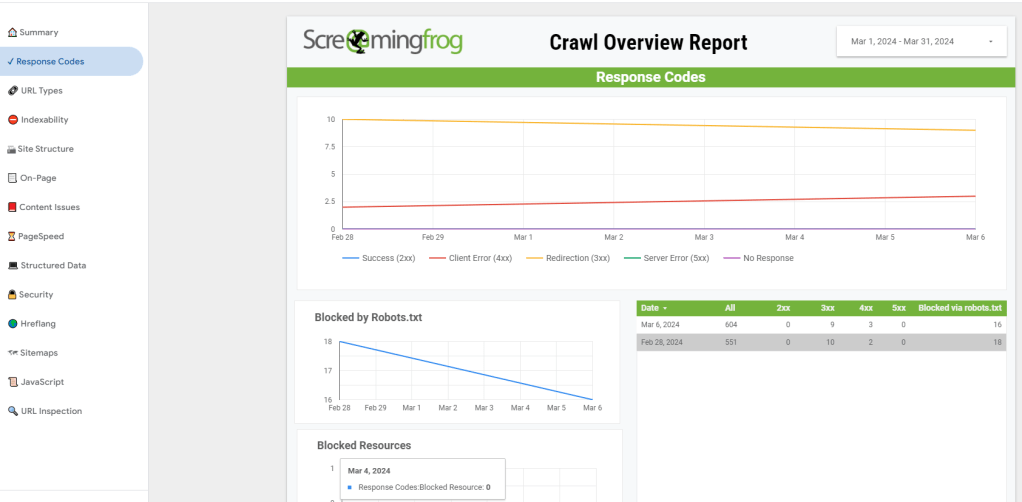Image resolution: width=1022 pixels, height=502 pixels.
Task: Click the Hreflang globe icon
Action: 12,324
